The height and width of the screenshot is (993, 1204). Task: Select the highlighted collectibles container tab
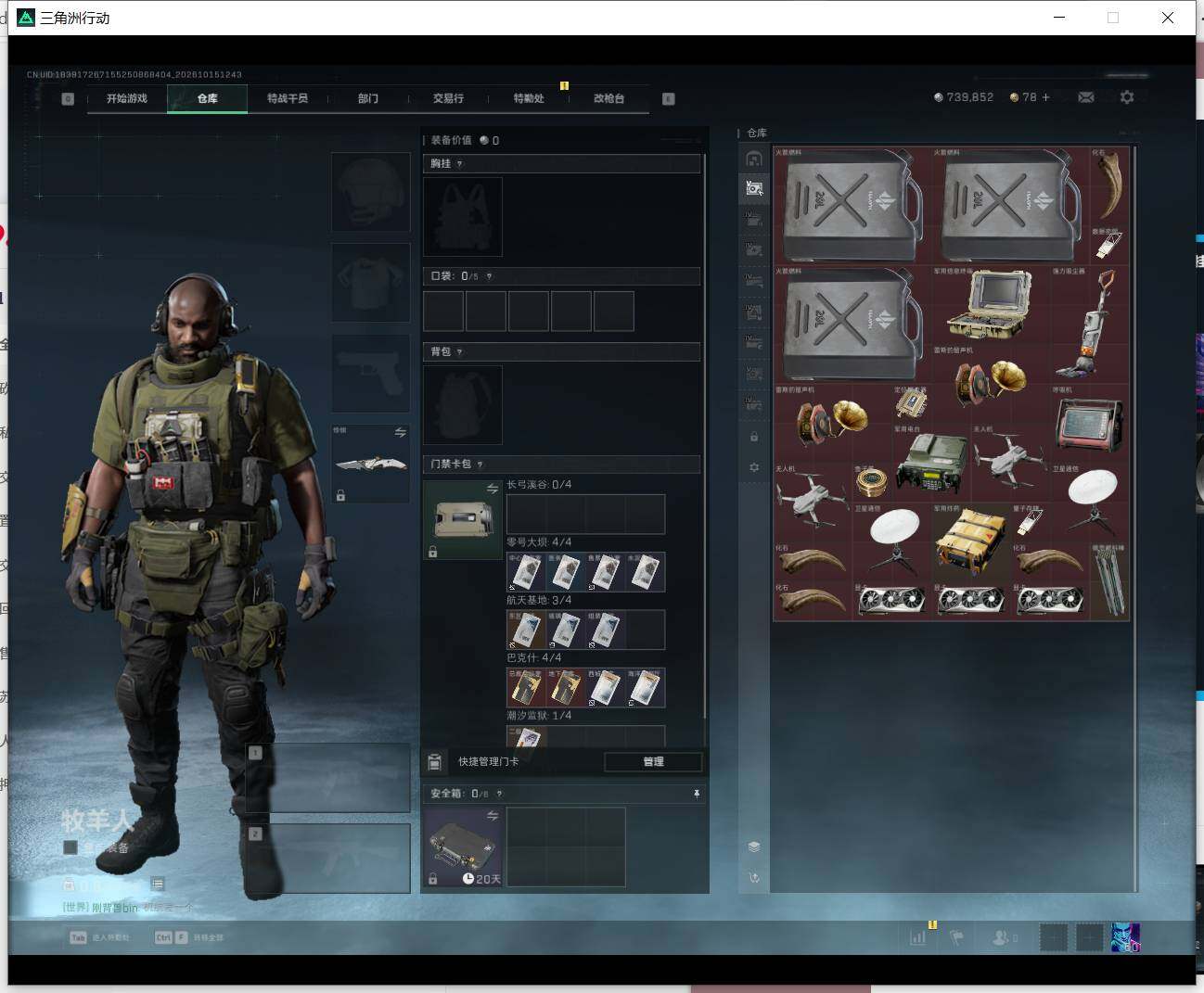pos(754,188)
